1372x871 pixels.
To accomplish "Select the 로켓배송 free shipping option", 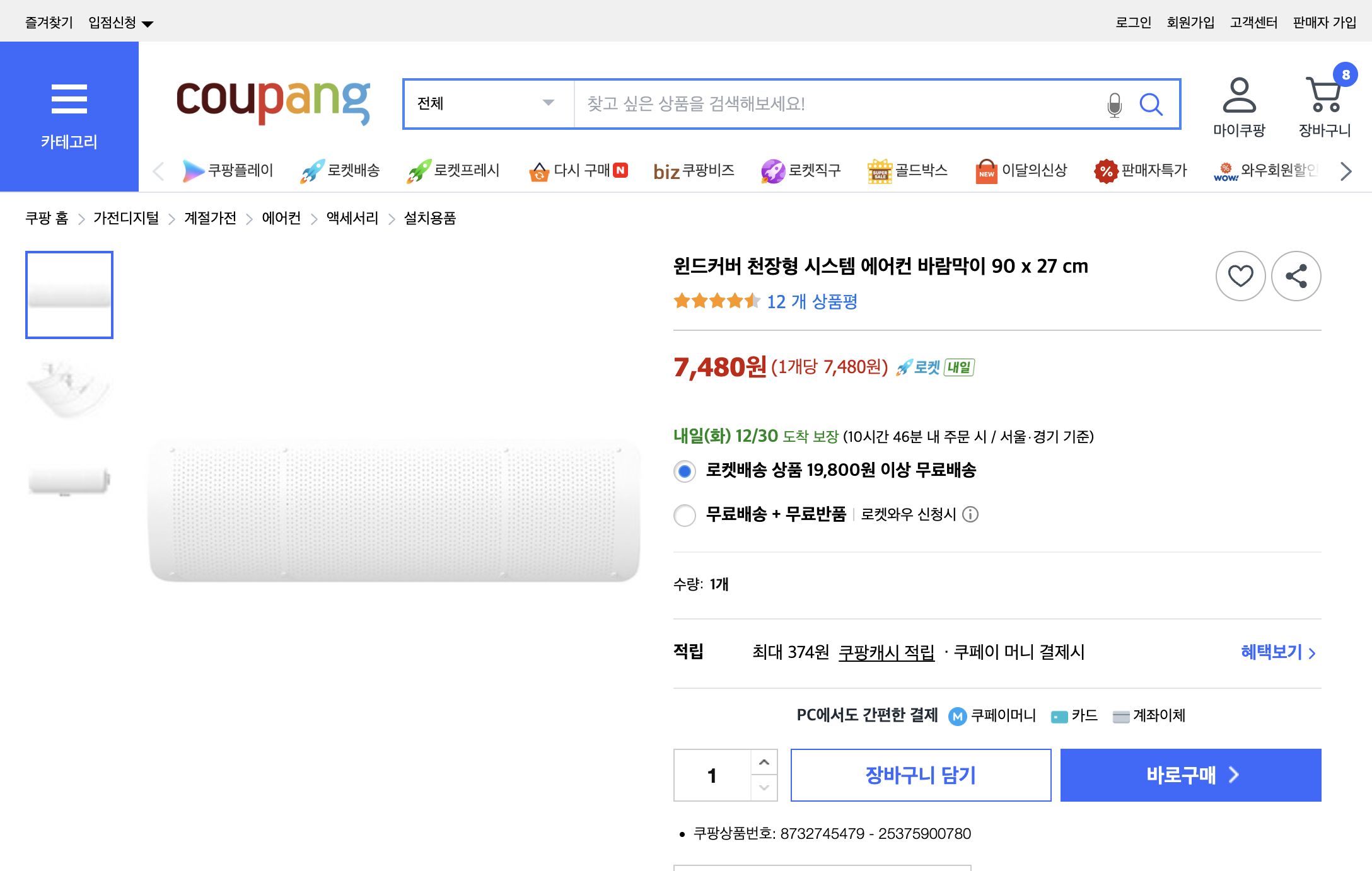I will (x=683, y=471).
